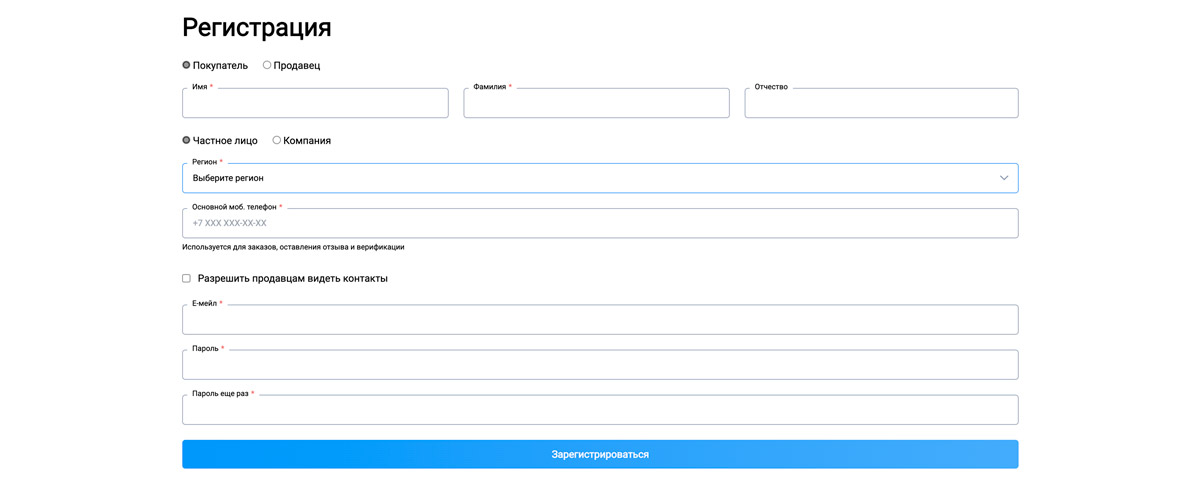Switch to the Компания radio option

pos(277,140)
